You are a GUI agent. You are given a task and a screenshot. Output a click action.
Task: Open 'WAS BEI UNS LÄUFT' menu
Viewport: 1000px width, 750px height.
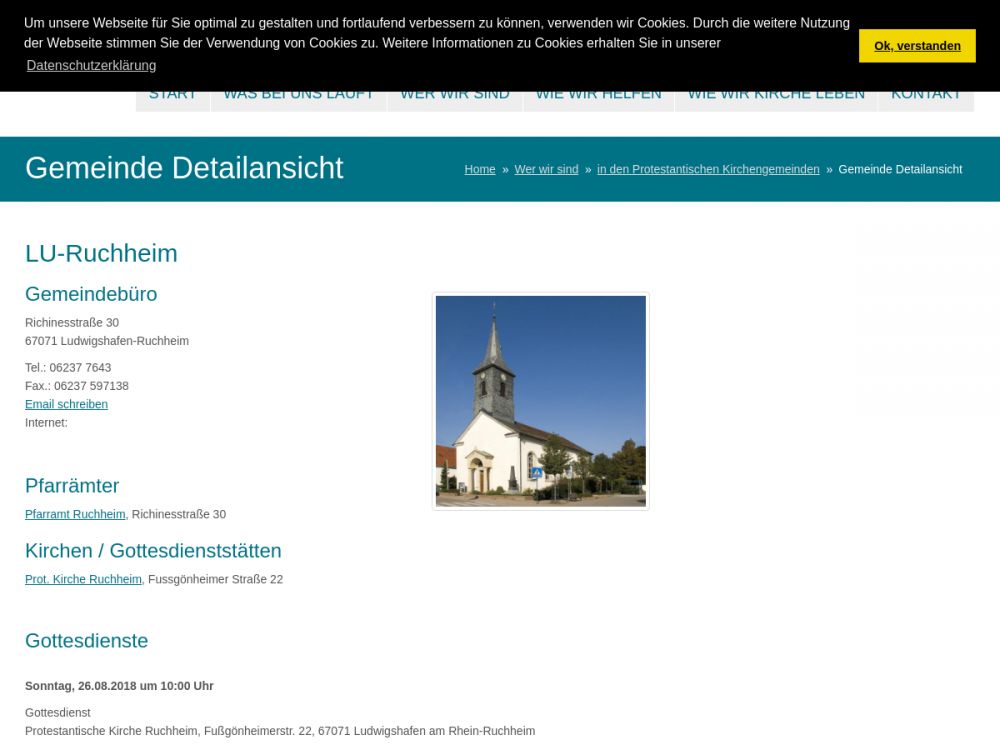(298, 99)
